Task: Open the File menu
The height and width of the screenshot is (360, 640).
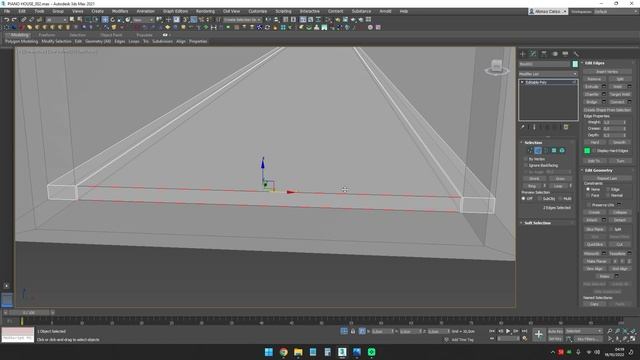Action: coord(7,11)
